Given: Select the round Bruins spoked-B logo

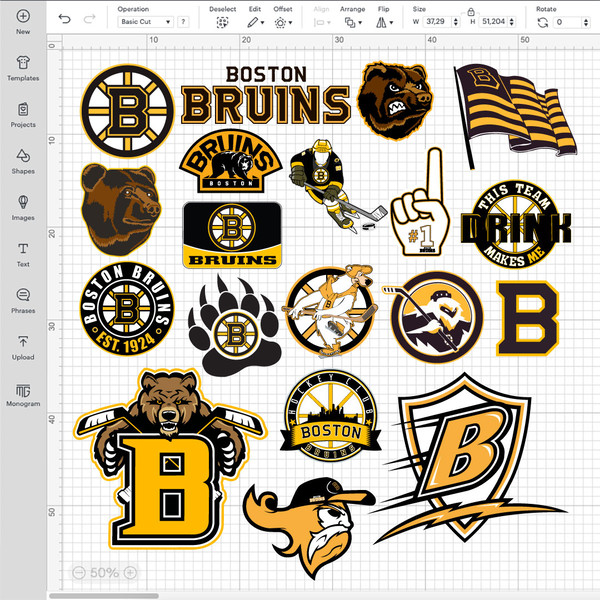Looking at the screenshot, I should (127, 111).
